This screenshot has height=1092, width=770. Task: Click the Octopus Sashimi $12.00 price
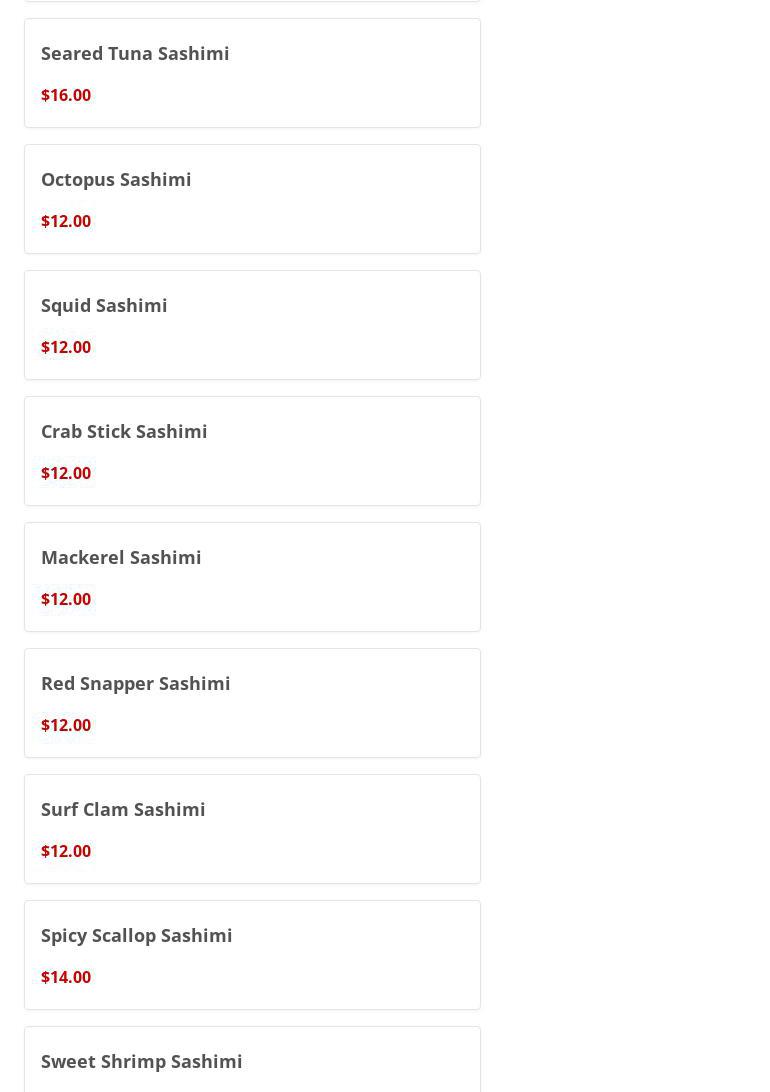point(66,221)
